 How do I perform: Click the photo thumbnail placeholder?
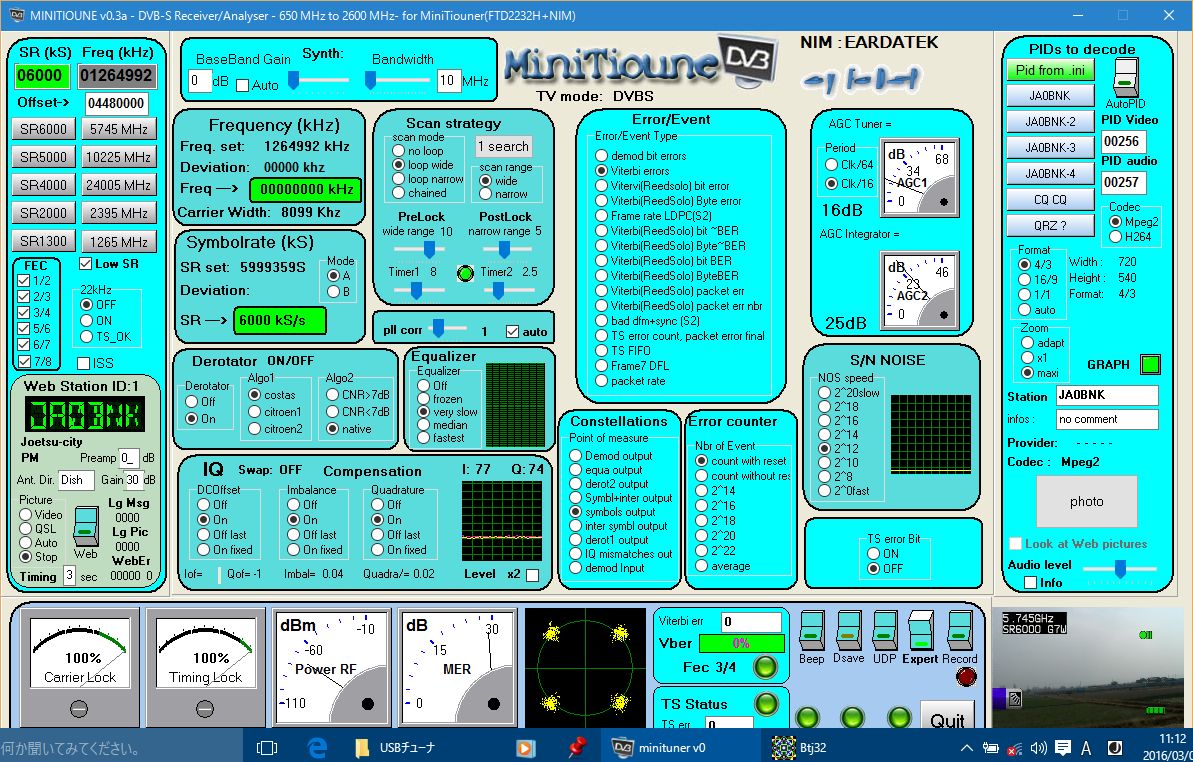coord(1086,502)
